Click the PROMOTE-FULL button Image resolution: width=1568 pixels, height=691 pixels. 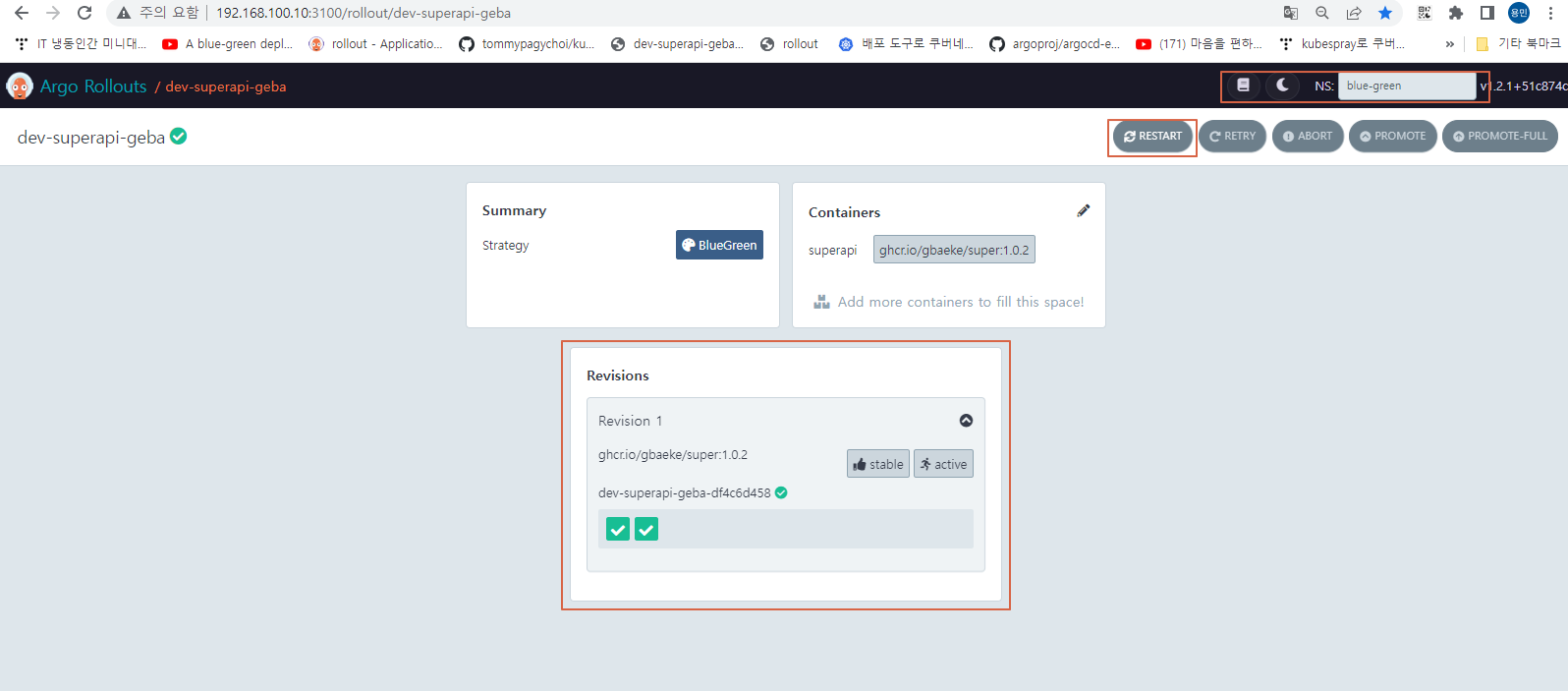(1500, 137)
